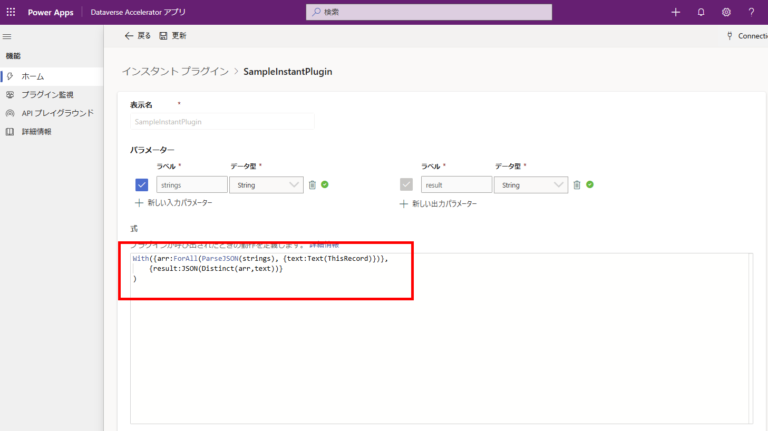The image size is (768, 431).
Task: Delete the strings input parameter
Action: pyautogui.click(x=313, y=185)
